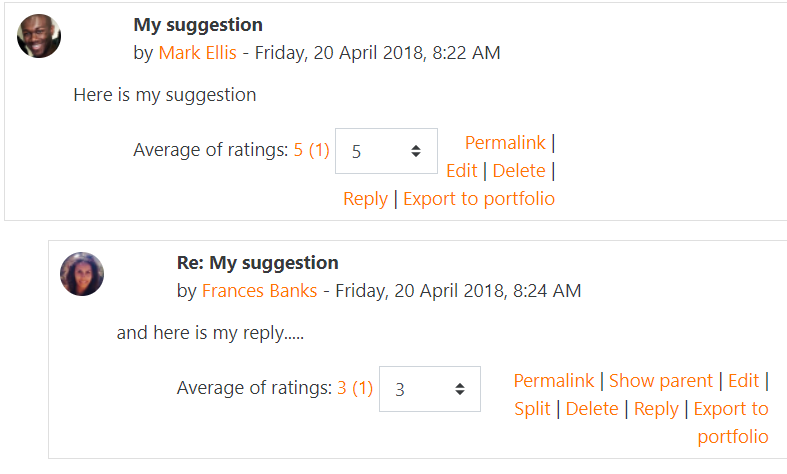787x474 pixels.
Task: Open the rating dropdown showing 3
Action: click(430, 389)
